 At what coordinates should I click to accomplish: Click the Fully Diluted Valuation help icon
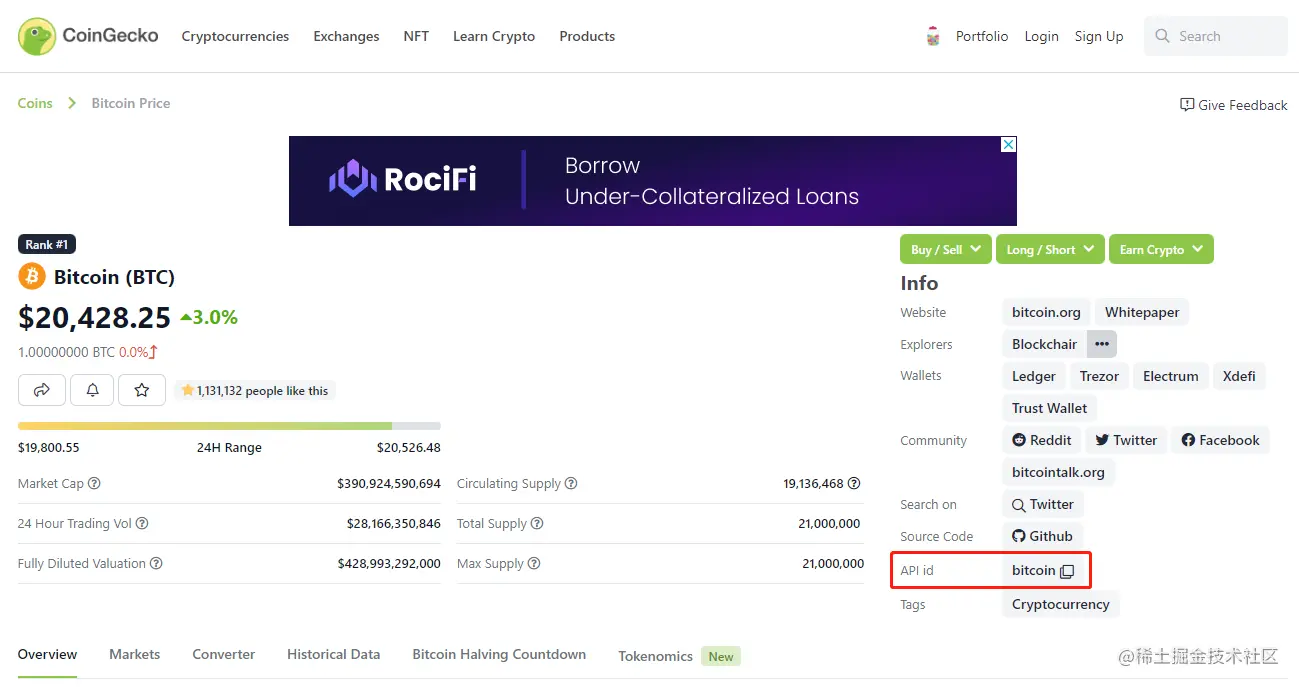click(x=156, y=564)
